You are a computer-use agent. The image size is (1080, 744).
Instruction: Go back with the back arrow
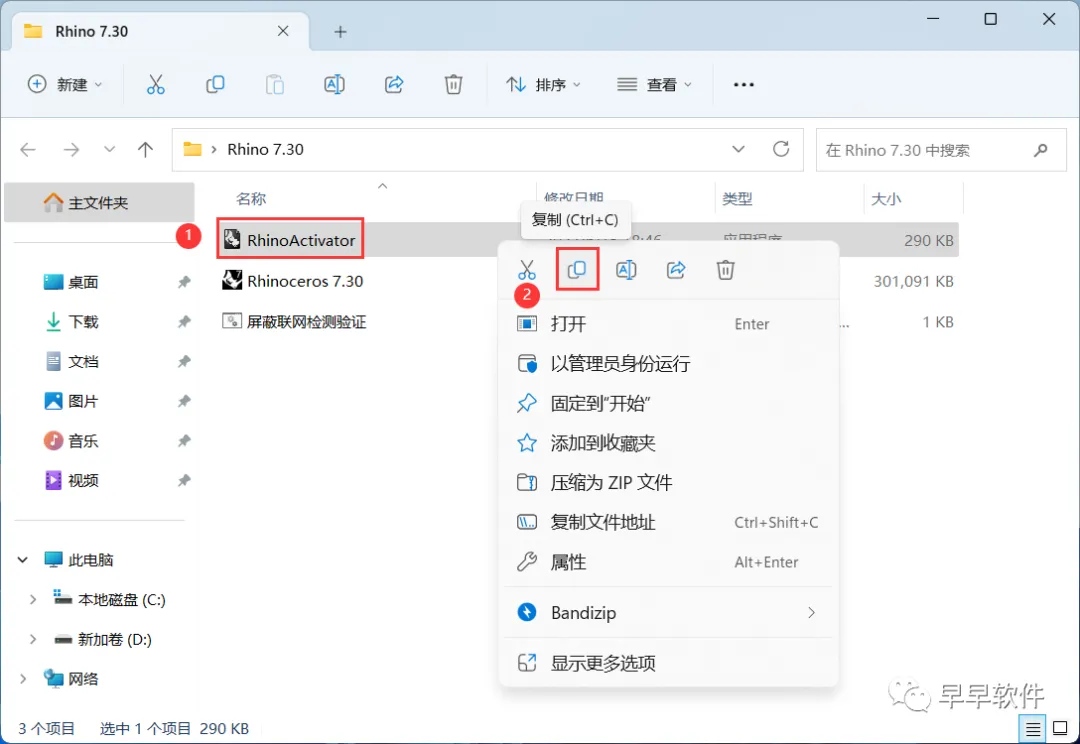[x=28, y=149]
